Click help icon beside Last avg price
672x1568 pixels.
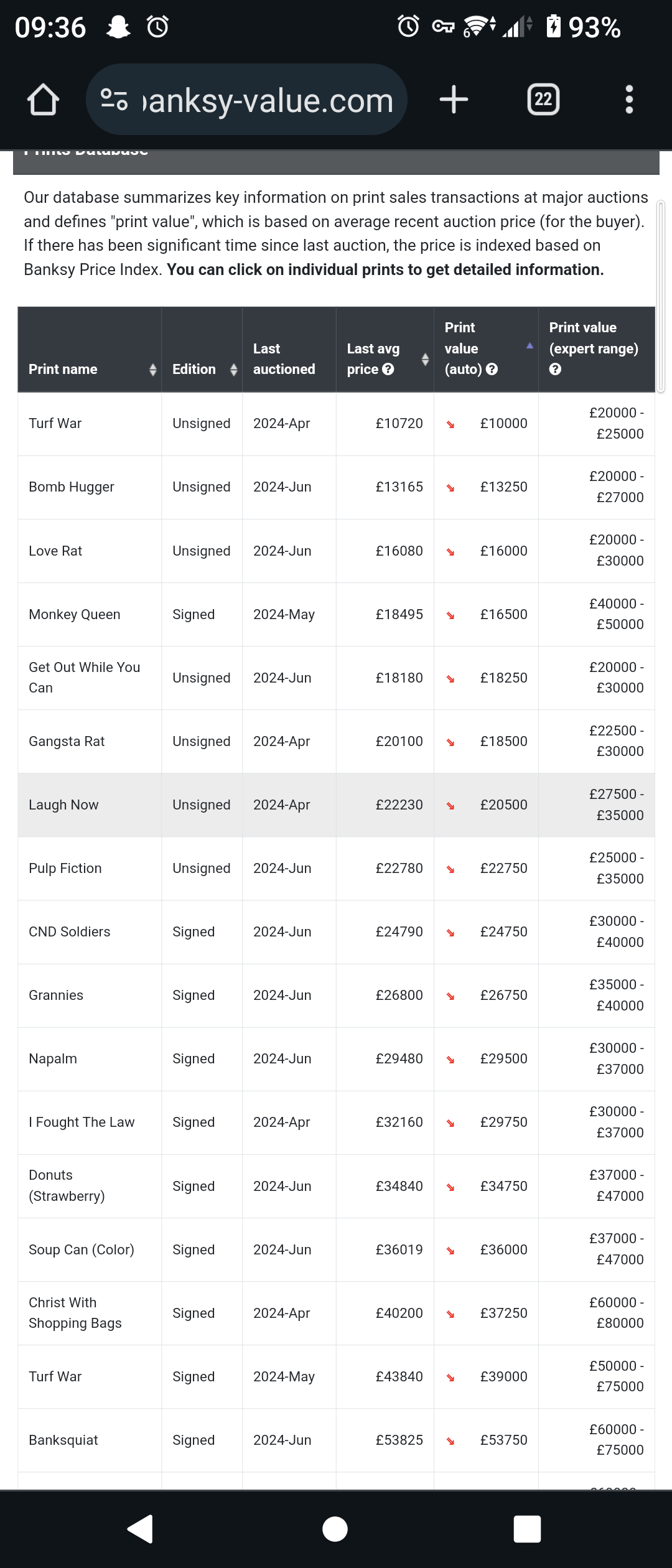click(x=388, y=370)
